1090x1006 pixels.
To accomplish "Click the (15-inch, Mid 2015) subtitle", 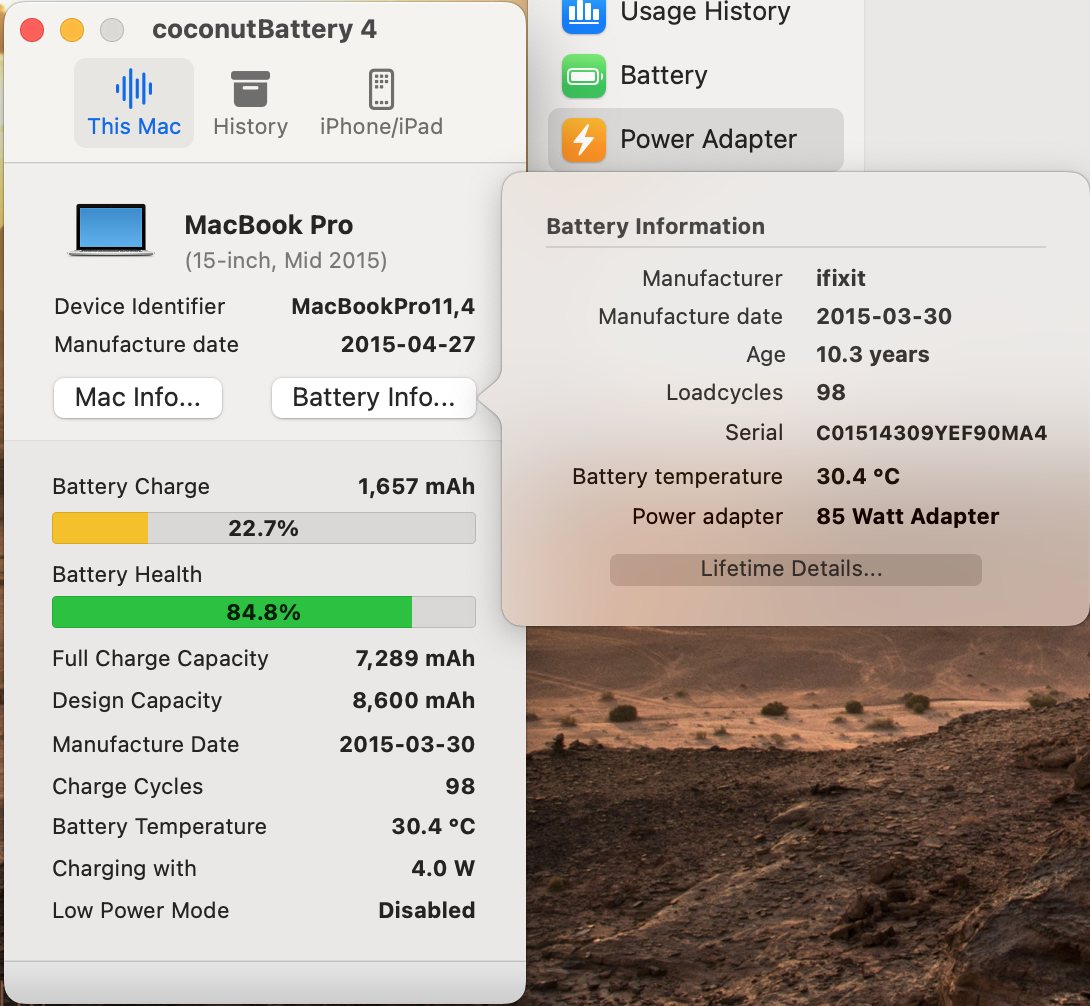I will [286, 261].
